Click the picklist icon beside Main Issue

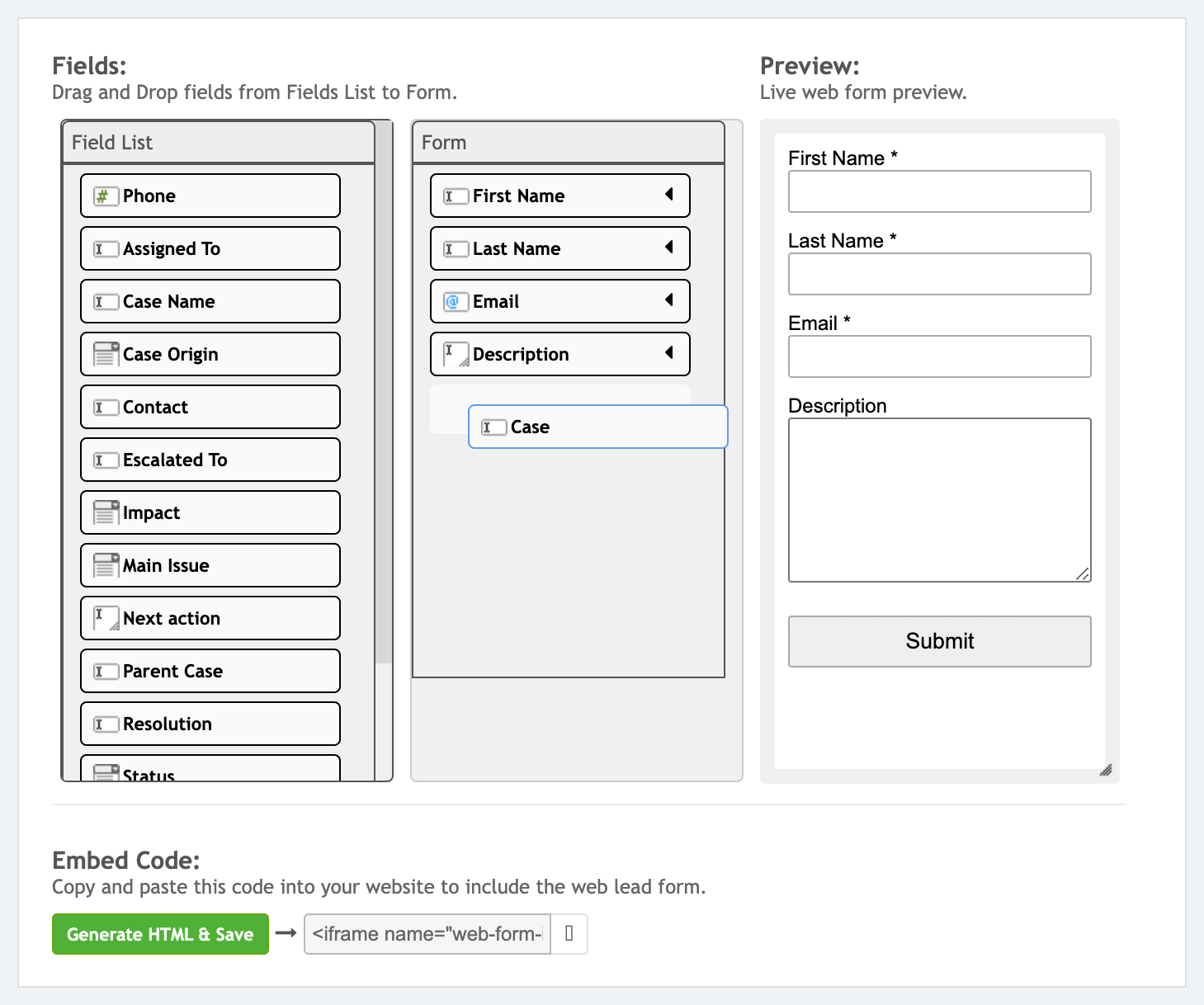coord(106,566)
